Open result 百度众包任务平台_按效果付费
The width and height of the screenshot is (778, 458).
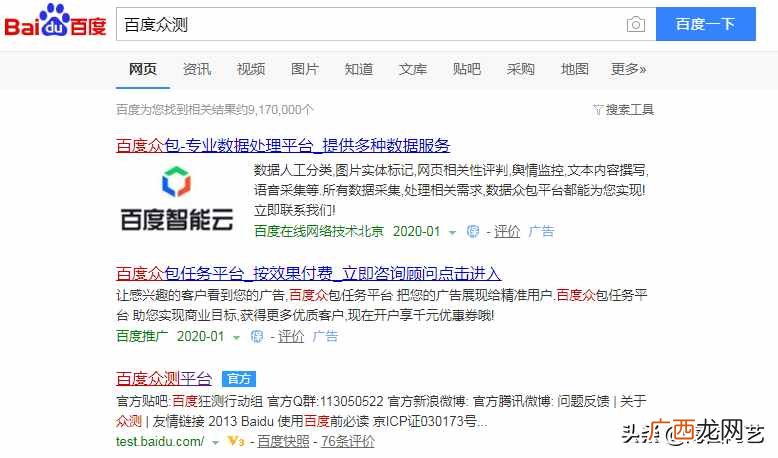click(x=309, y=273)
